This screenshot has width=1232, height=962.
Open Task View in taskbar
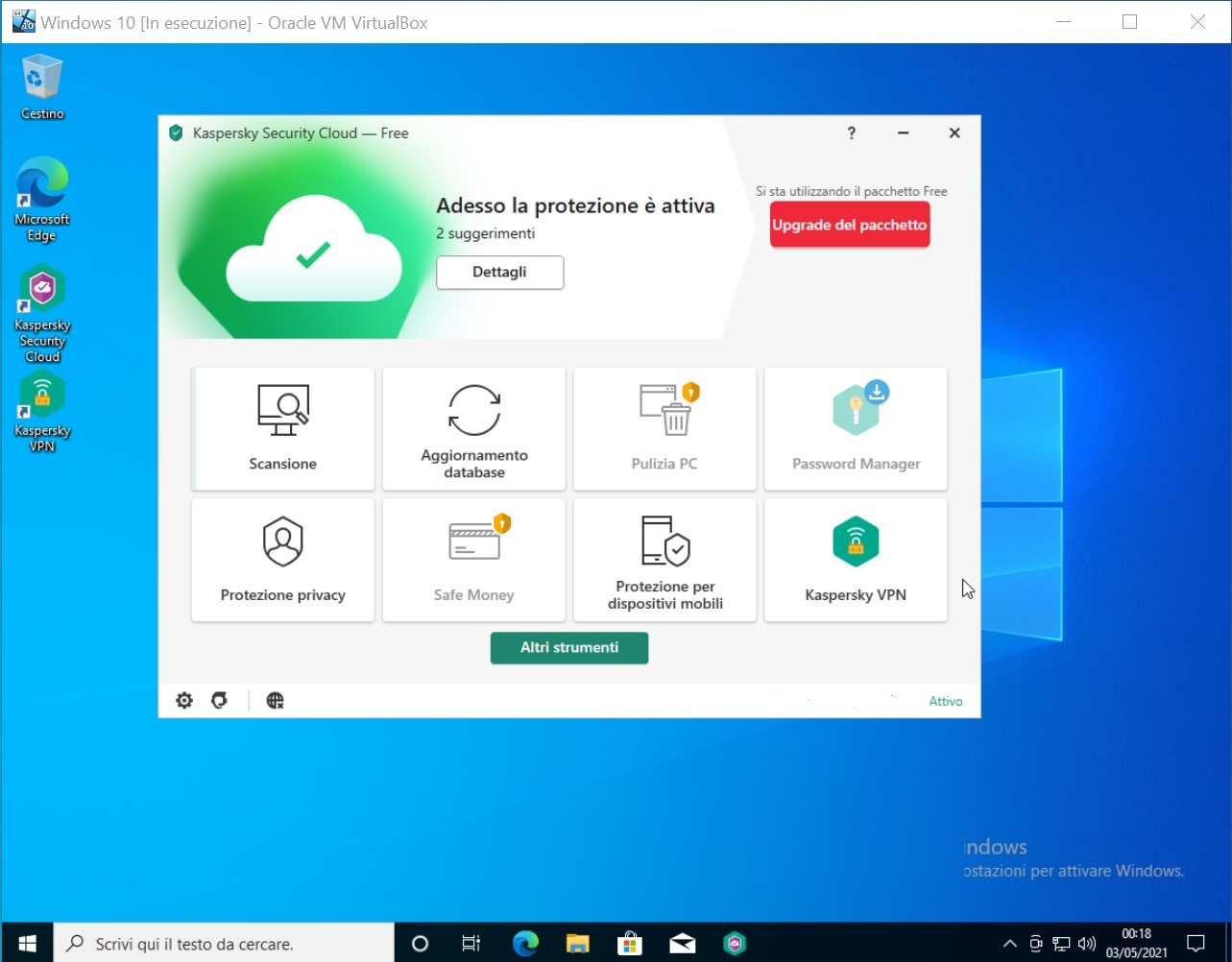[471, 943]
